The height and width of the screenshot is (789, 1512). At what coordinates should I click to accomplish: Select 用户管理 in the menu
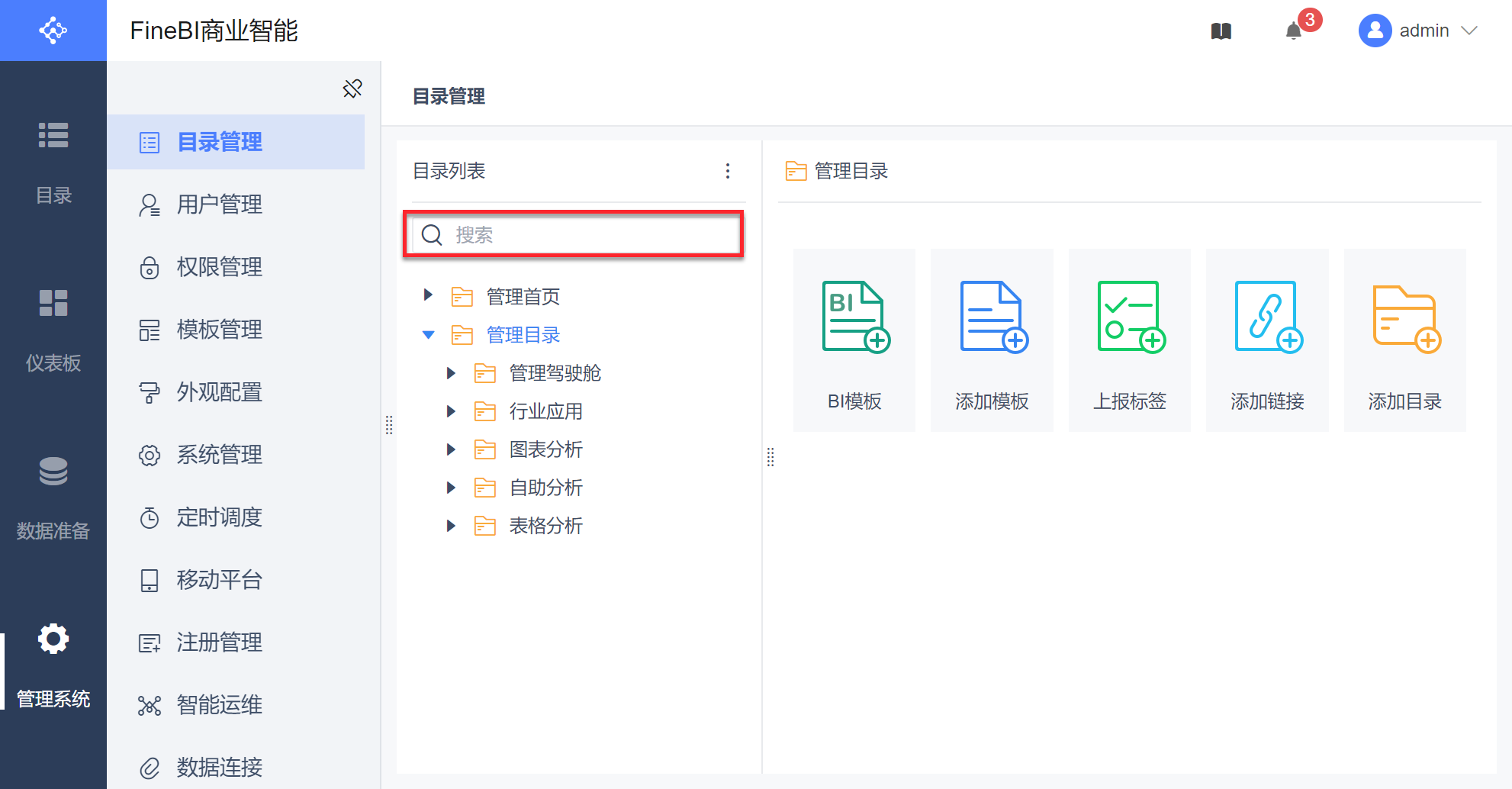[x=220, y=204]
